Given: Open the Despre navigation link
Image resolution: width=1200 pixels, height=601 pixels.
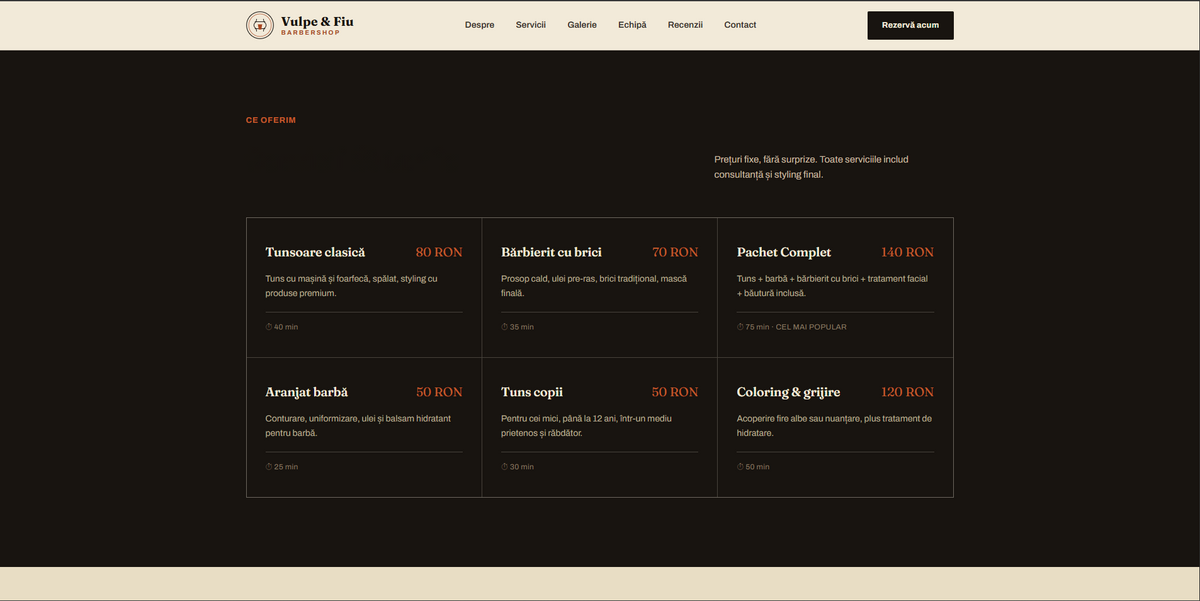Looking at the screenshot, I should pyautogui.click(x=480, y=25).
